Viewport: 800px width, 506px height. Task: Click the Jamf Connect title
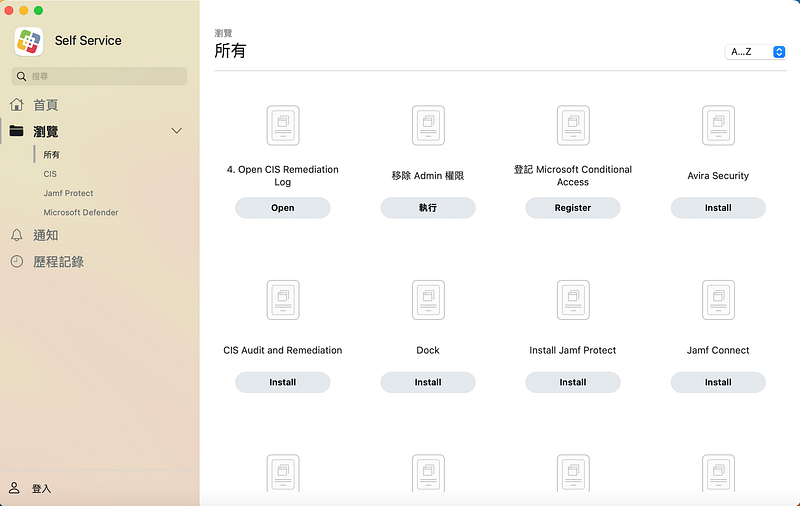click(x=718, y=350)
